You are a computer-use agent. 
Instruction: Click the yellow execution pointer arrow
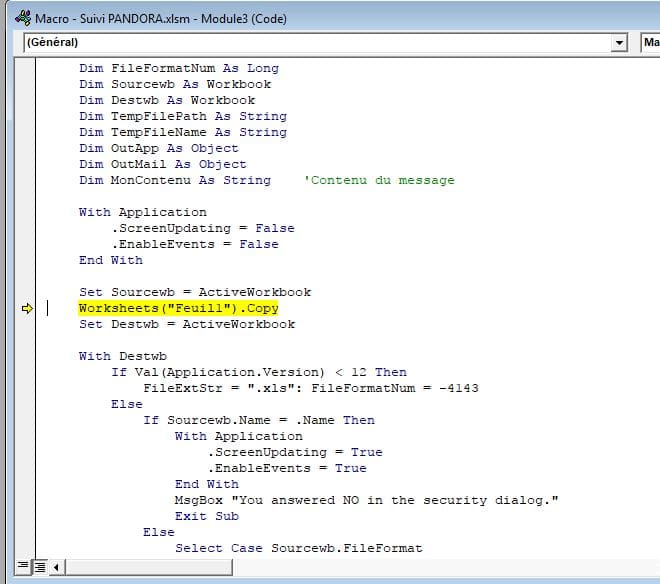tap(27, 309)
